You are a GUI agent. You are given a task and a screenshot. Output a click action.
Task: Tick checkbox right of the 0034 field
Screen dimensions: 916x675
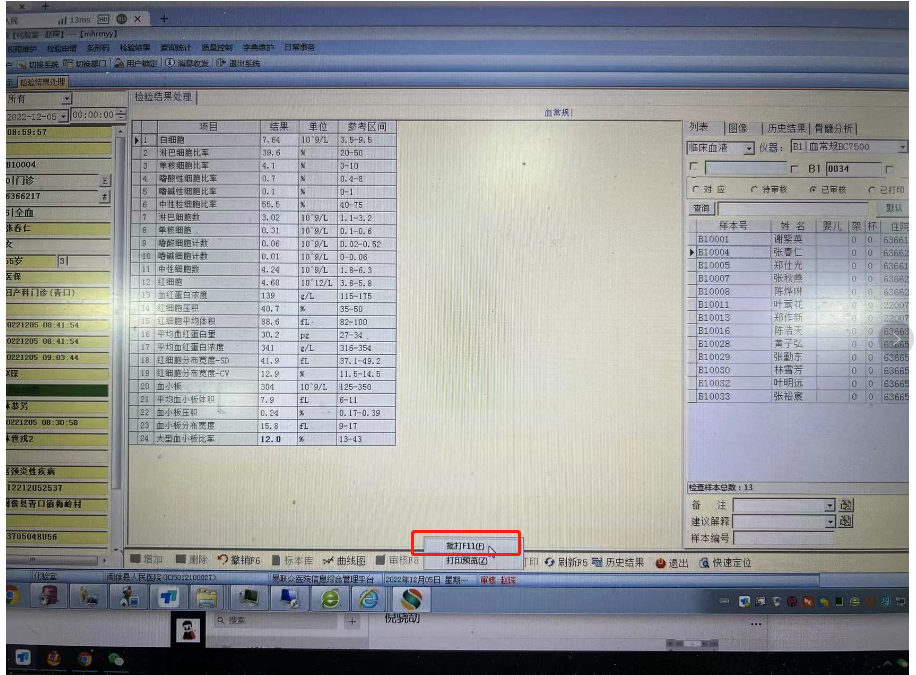click(x=889, y=169)
